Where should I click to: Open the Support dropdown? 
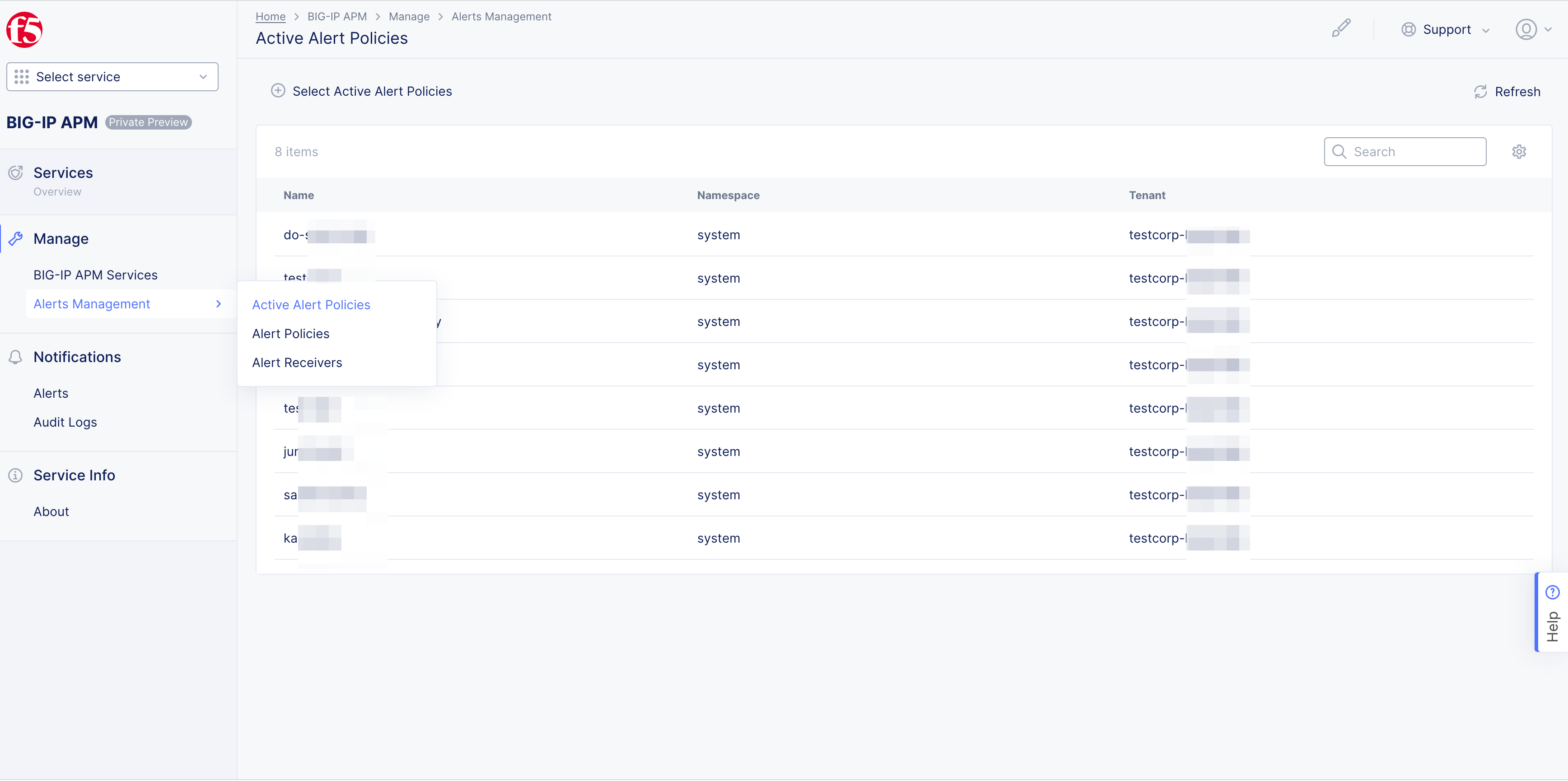pos(1446,29)
